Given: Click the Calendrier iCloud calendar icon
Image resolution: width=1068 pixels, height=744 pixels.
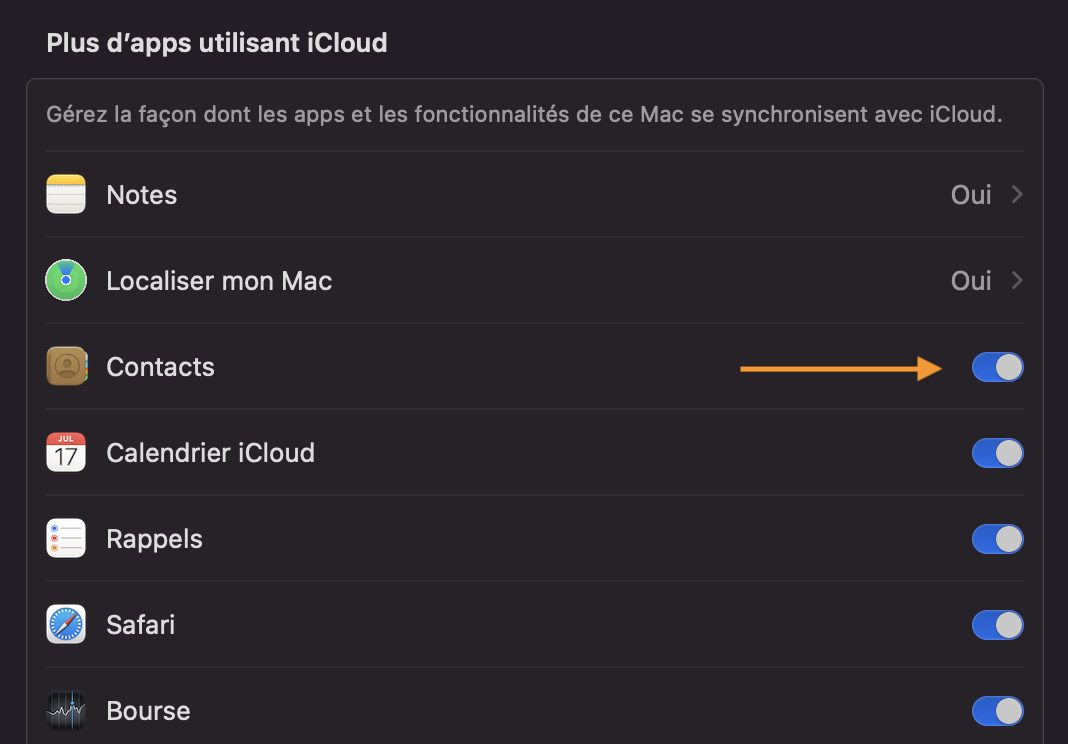Looking at the screenshot, I should (66, 452).
